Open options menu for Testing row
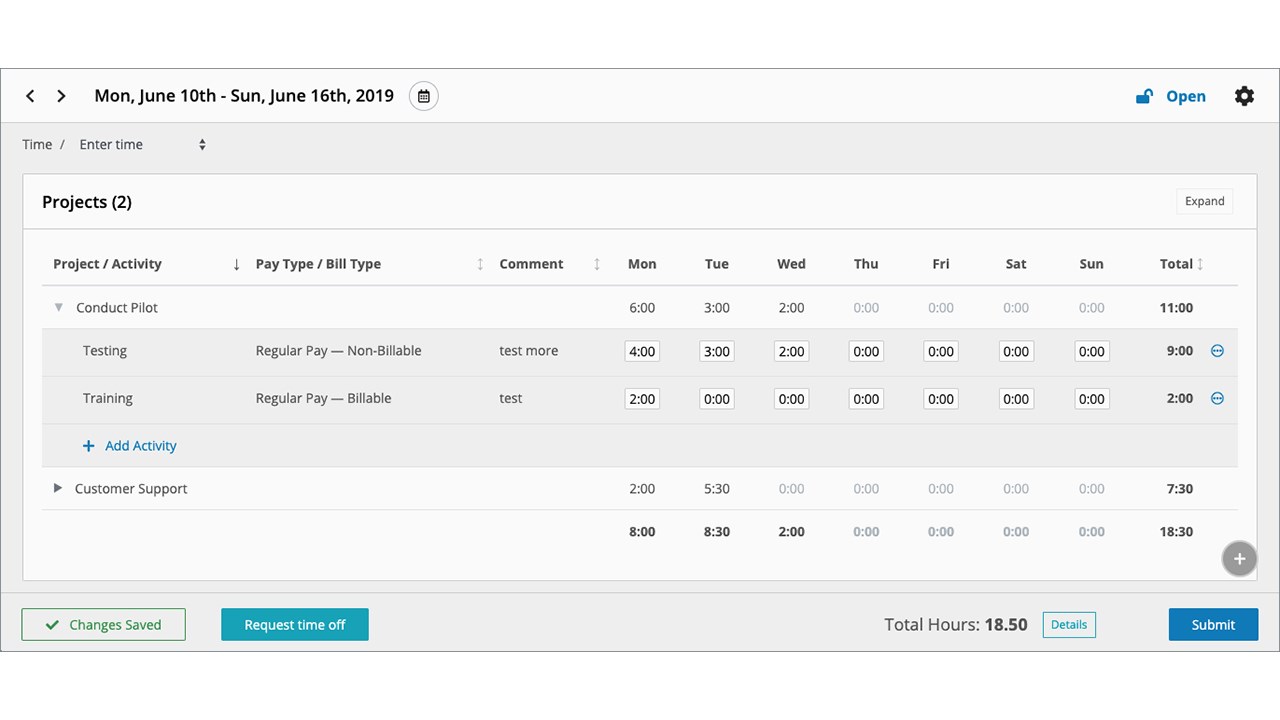The width and height of the screenshot is (1280, 720). (x=1217, y=351)
